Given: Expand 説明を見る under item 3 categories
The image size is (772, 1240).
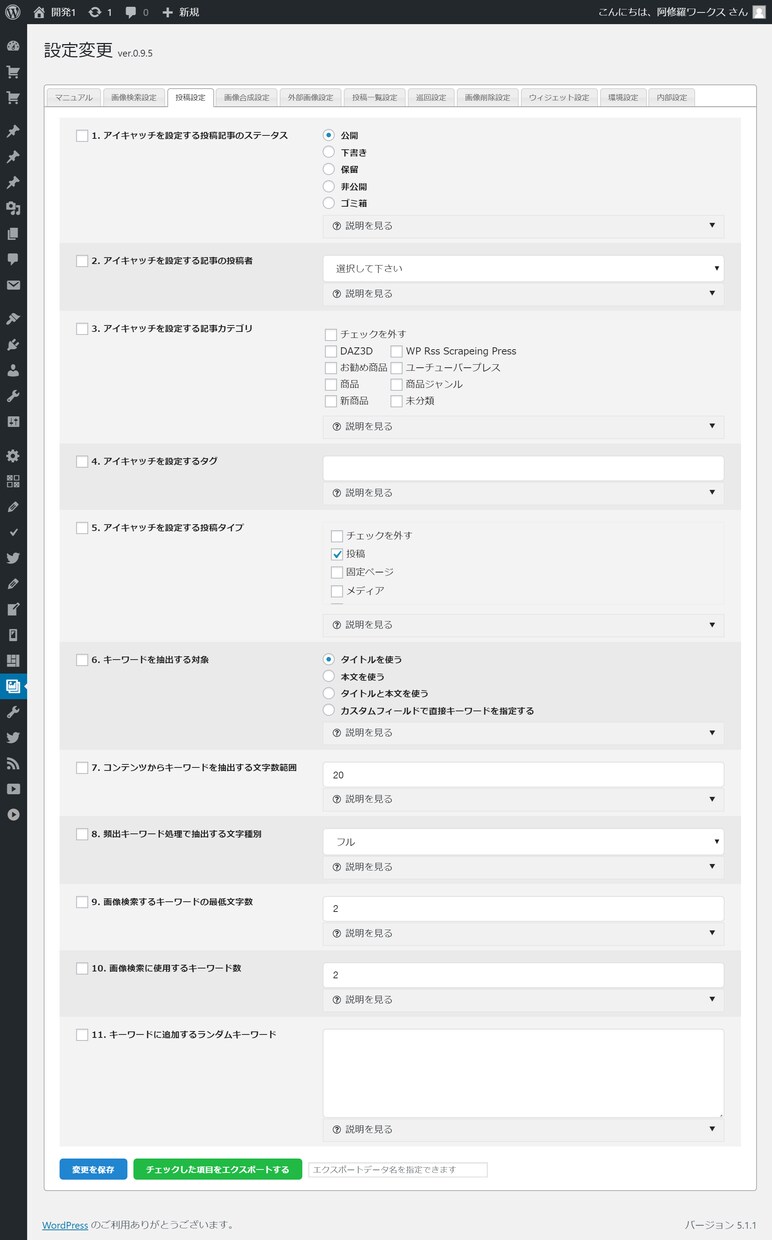Looking at the screenshot, I should click(x=523, y=426).
